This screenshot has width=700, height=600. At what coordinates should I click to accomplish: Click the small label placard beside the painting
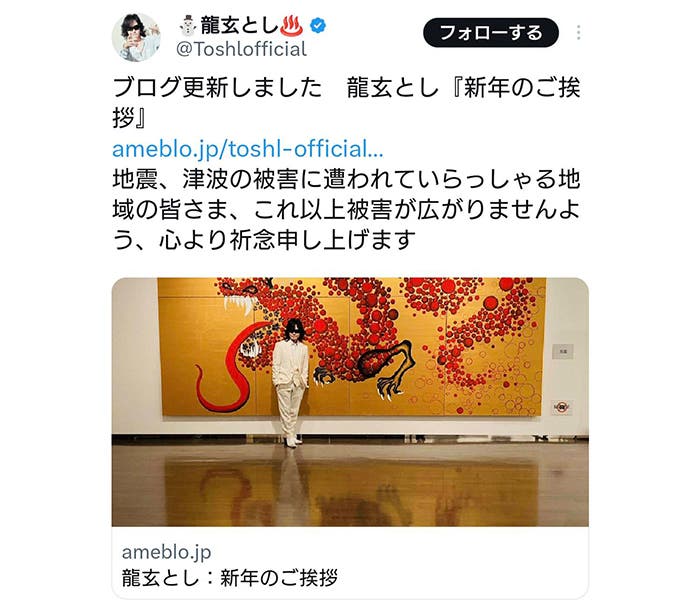(x=562, y=351)
